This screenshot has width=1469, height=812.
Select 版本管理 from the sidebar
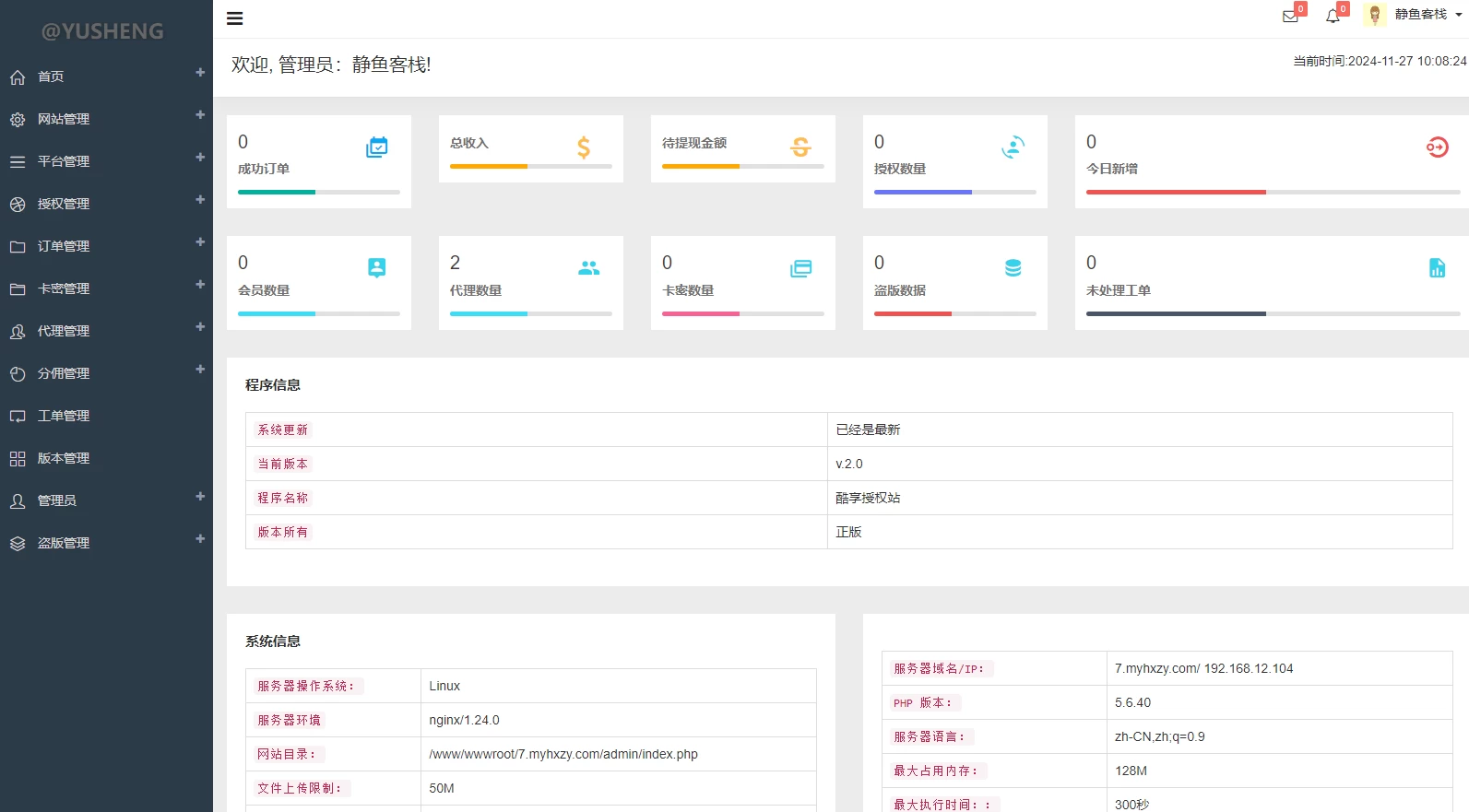pyautogui.click(x=64, y=458)
